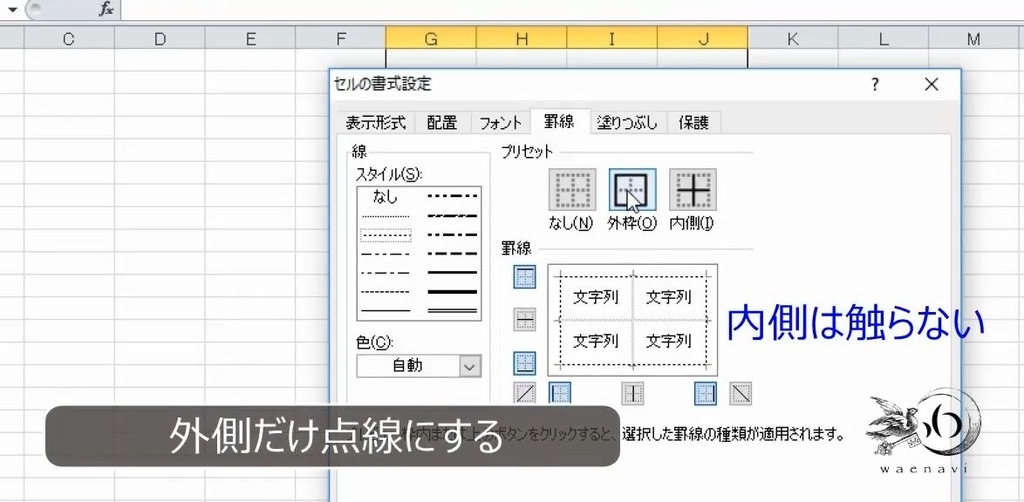Choose the medium dash-dot-dot line style

click(x=453, y=196)
